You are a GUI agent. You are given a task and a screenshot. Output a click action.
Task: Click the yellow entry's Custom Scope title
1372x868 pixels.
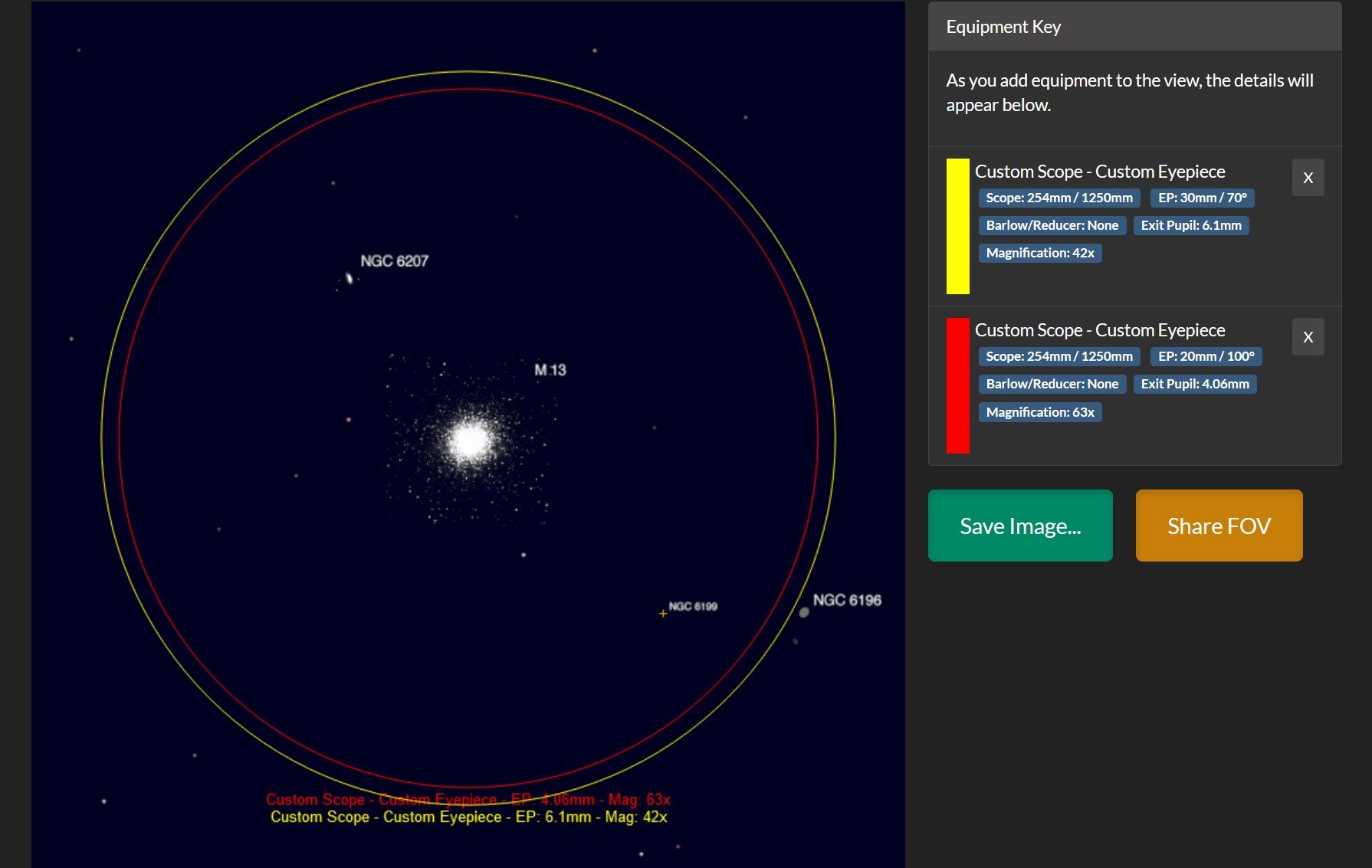click(1100, 172)
